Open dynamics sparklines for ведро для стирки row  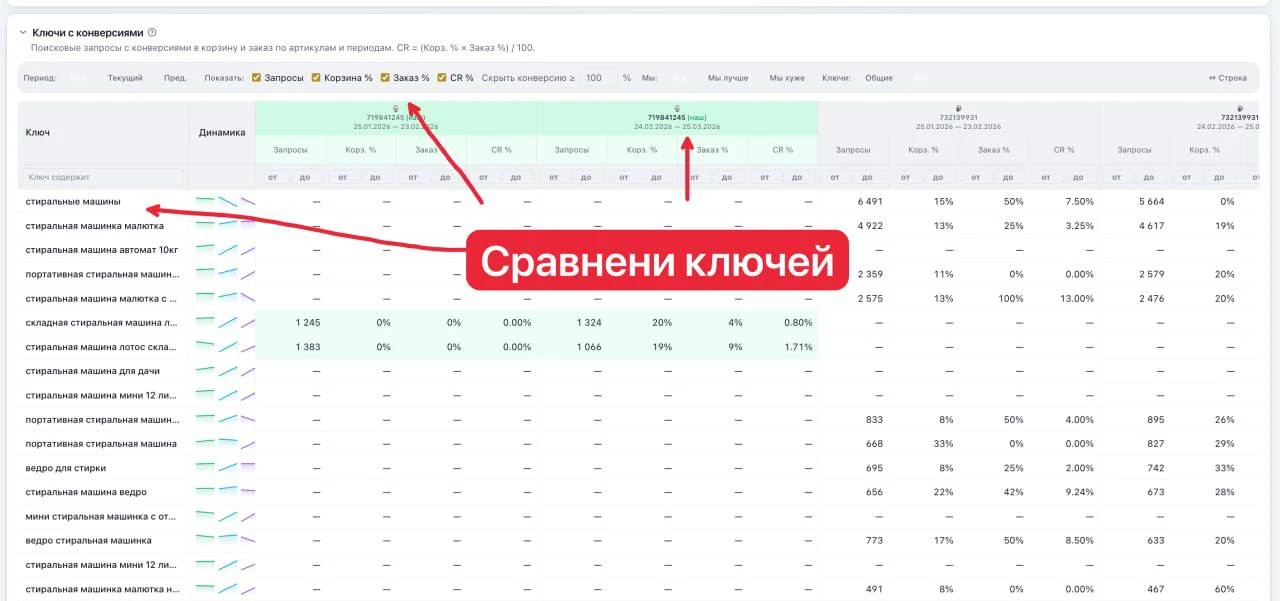(226, 467)
